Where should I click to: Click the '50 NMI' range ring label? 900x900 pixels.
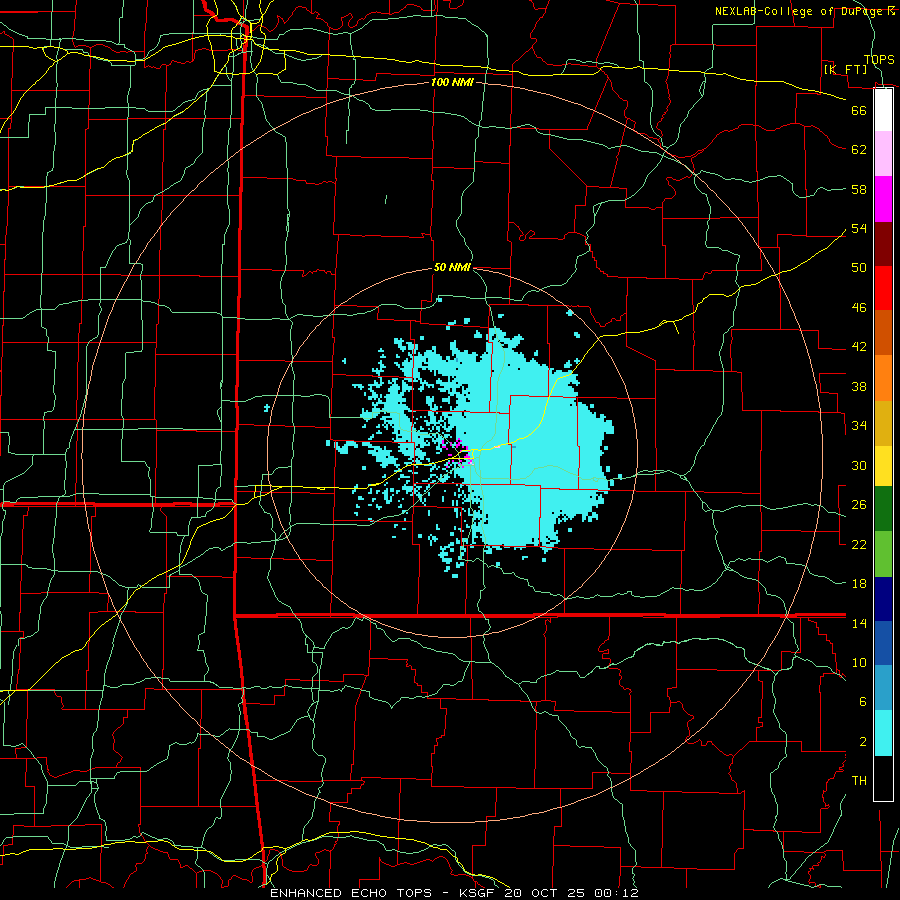(x=452, y=267)
